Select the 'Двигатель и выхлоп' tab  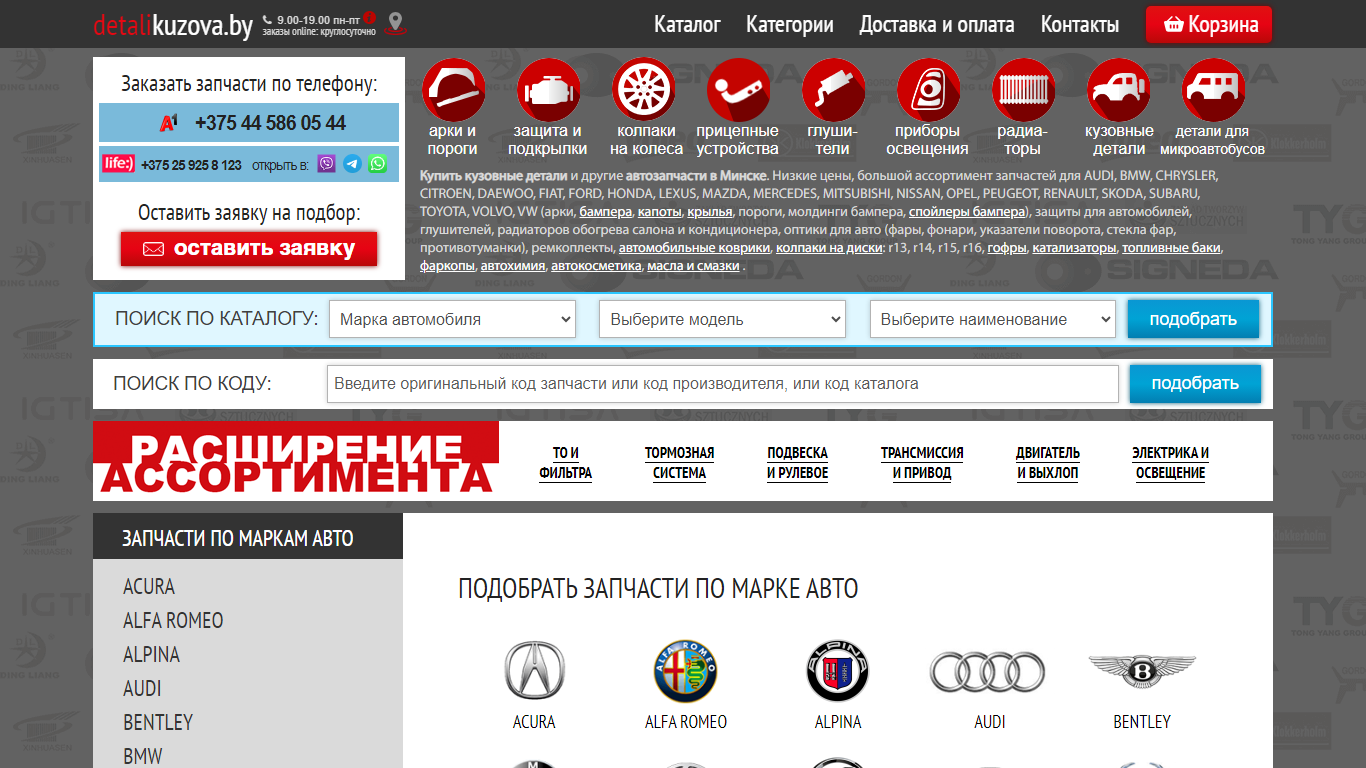coord(1048,463)
